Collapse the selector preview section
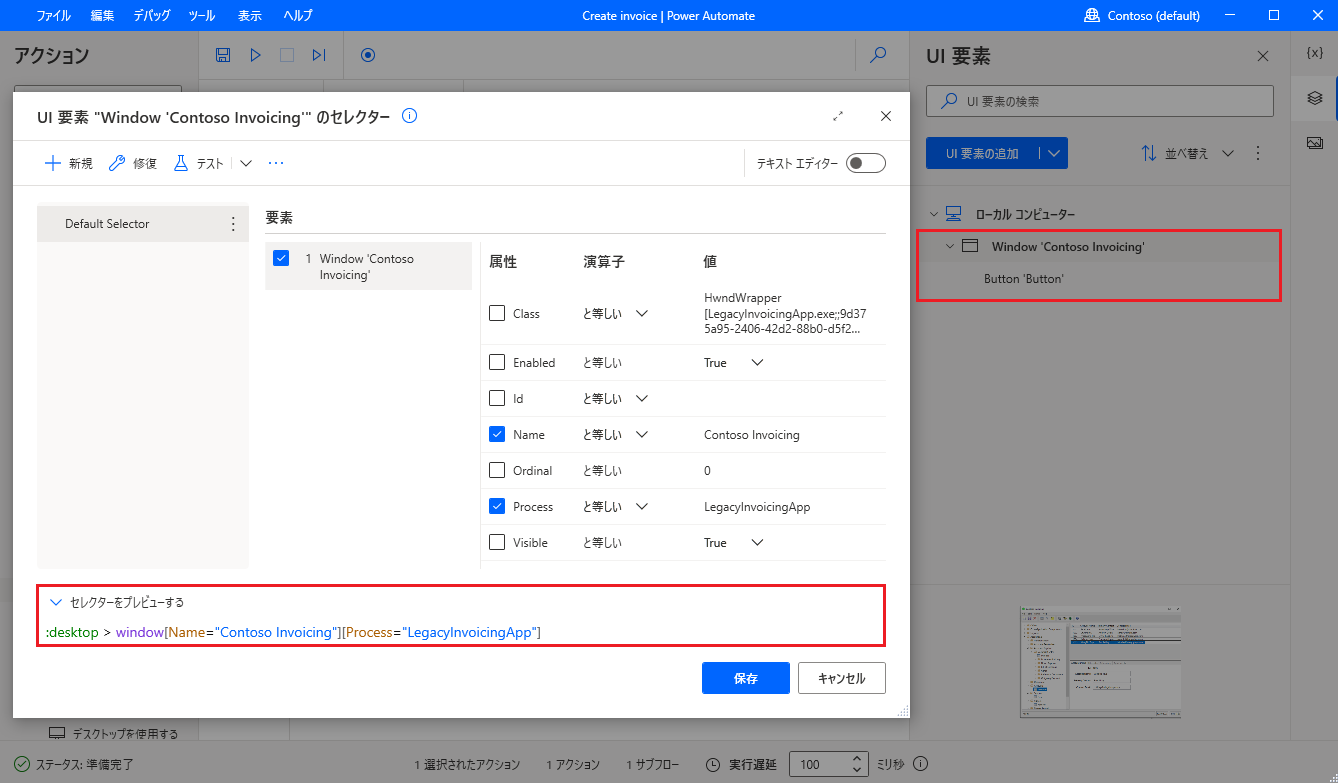 55,602
